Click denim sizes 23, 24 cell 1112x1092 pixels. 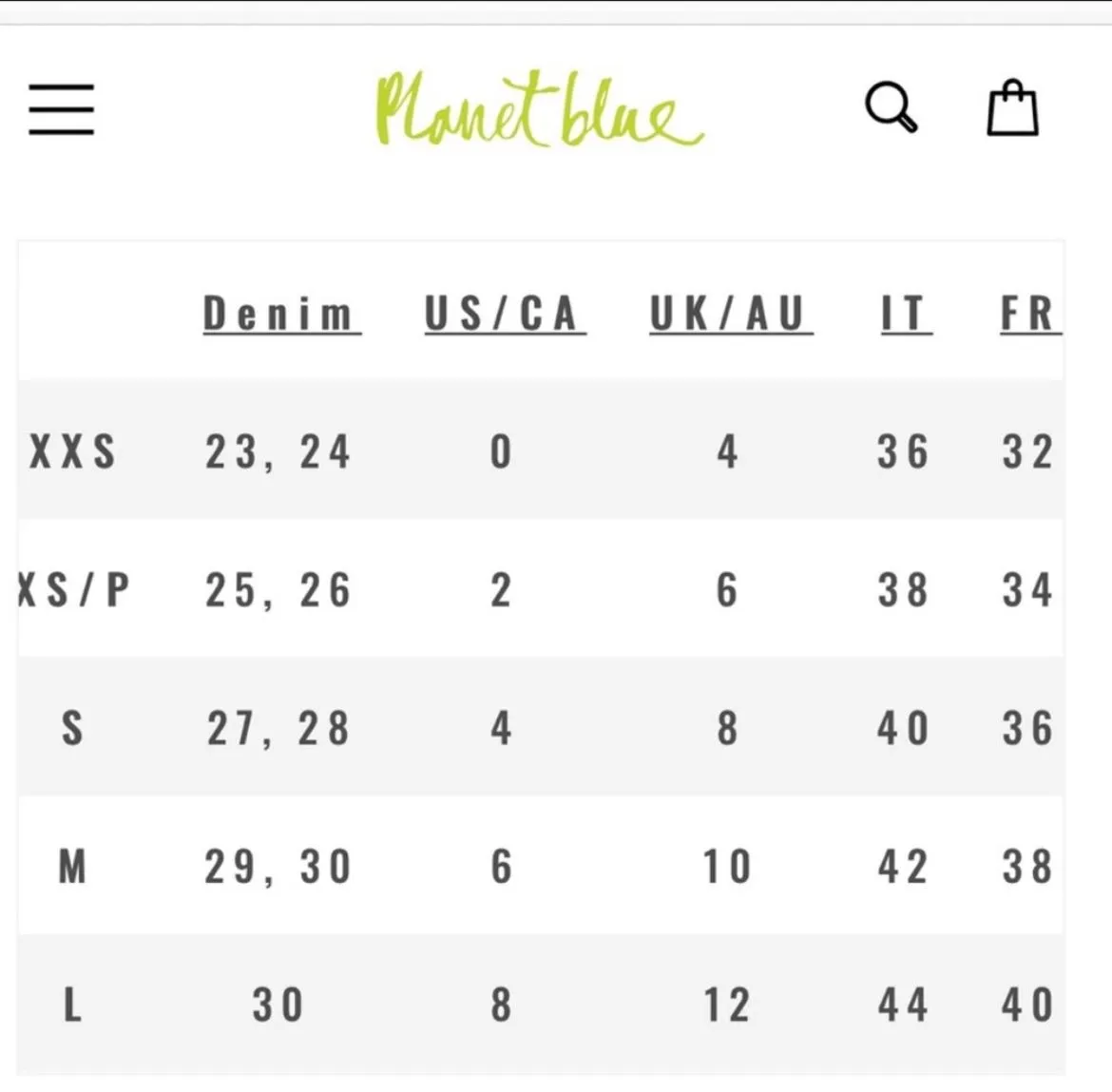[278, 452]
